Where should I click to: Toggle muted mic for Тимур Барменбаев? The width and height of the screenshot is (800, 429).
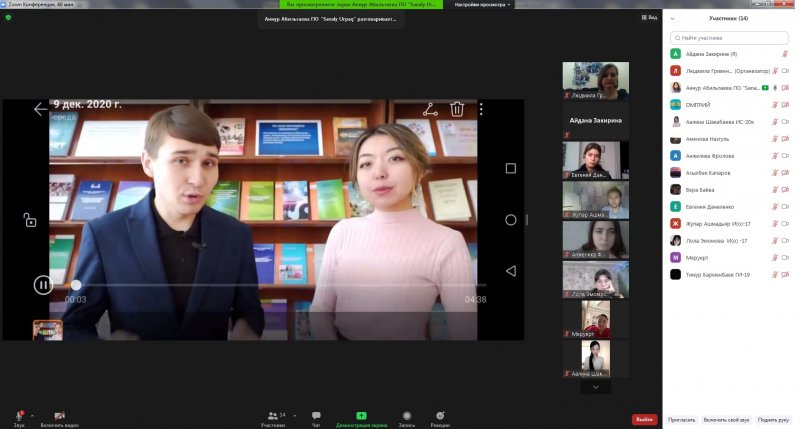pyautogui.click(x=775, y=274)
